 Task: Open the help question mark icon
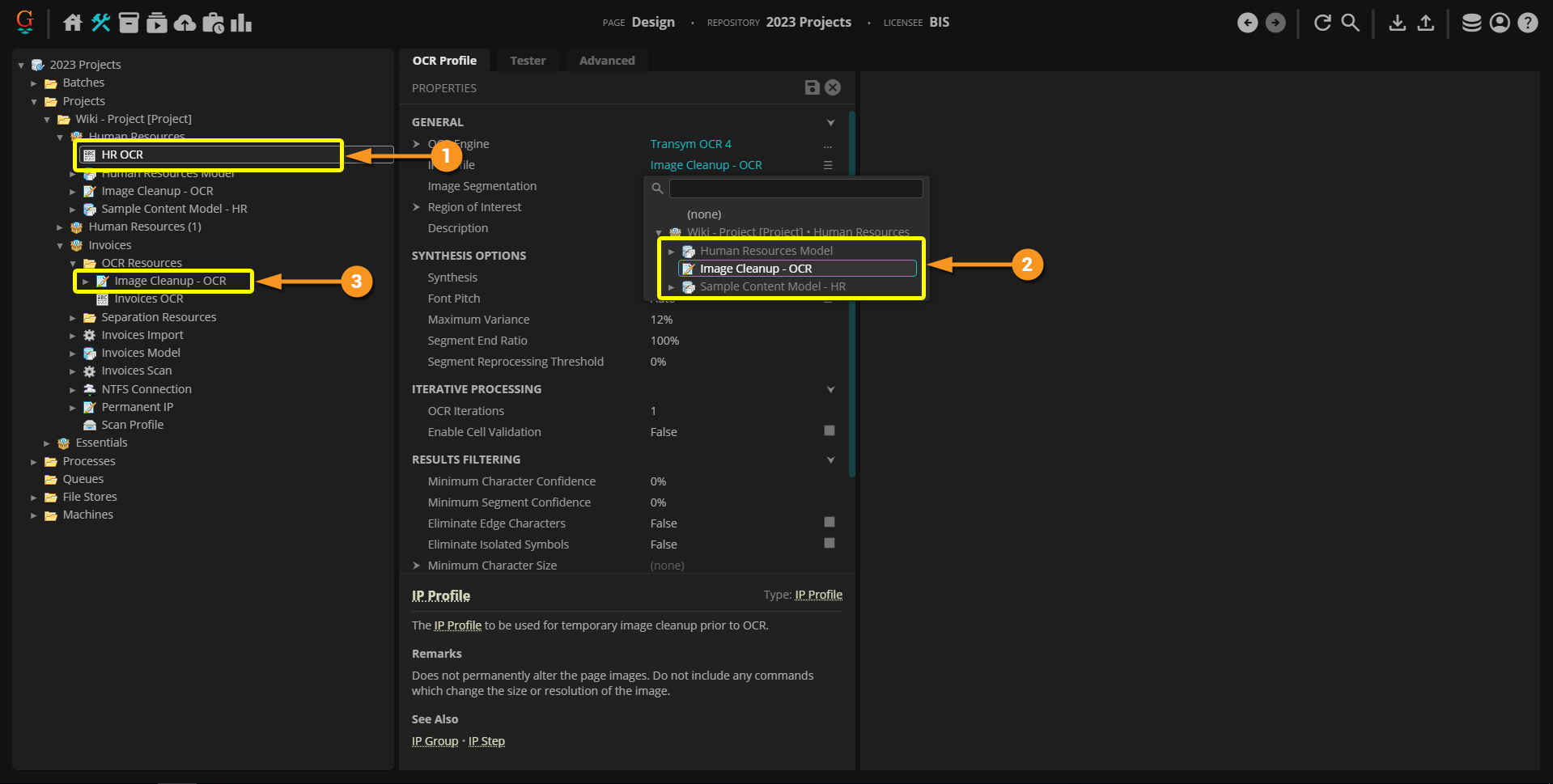tap(1527, 23)
